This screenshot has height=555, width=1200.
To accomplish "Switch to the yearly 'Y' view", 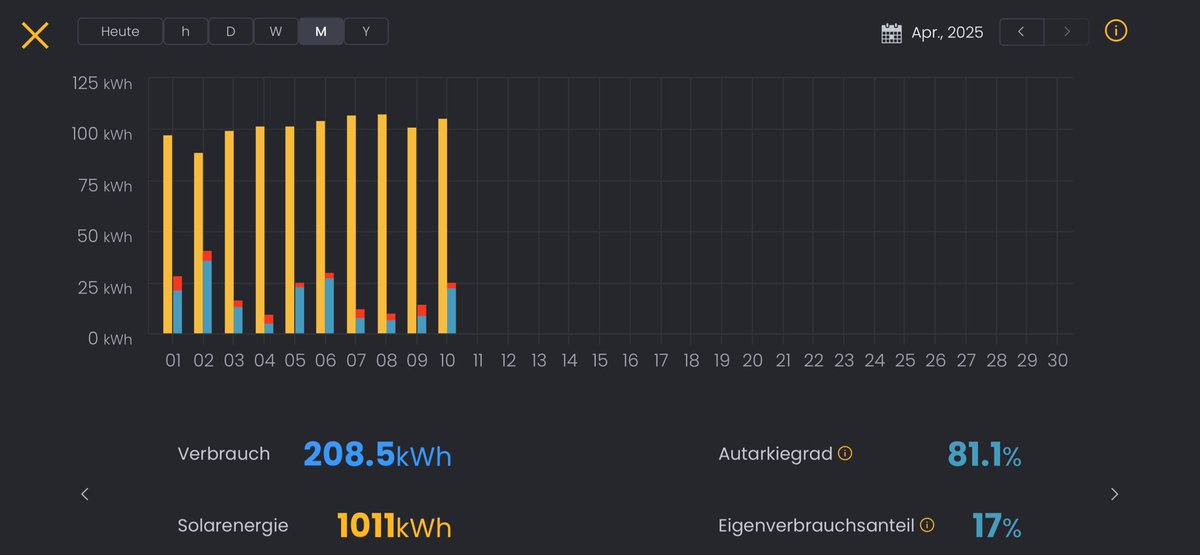I will tap(366, 31).
